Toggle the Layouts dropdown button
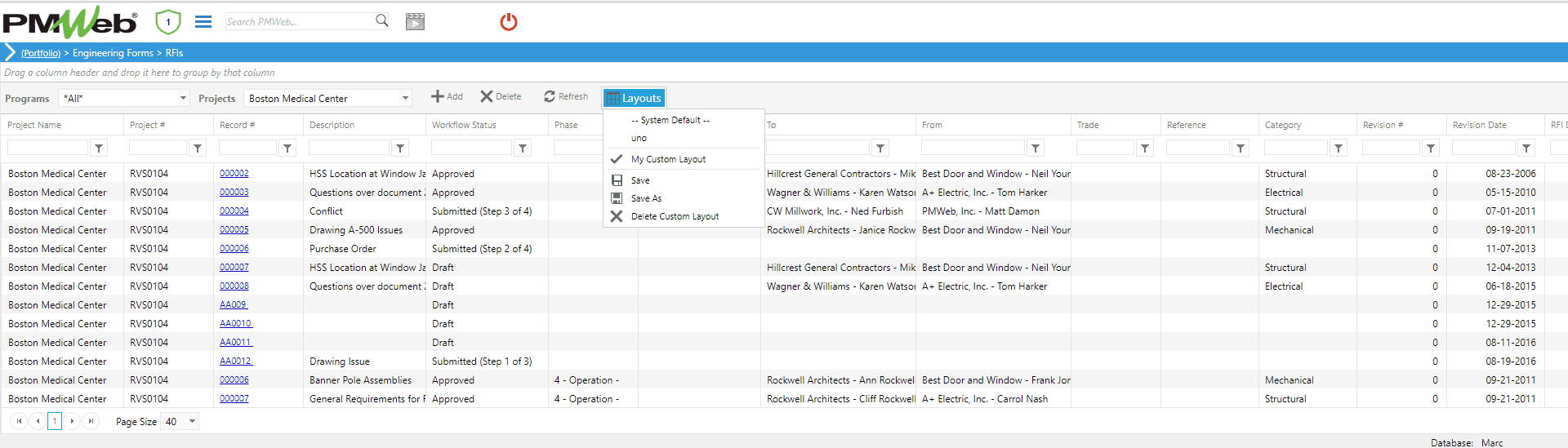This screenshot has width=1568, height=448. click(634, 98)
